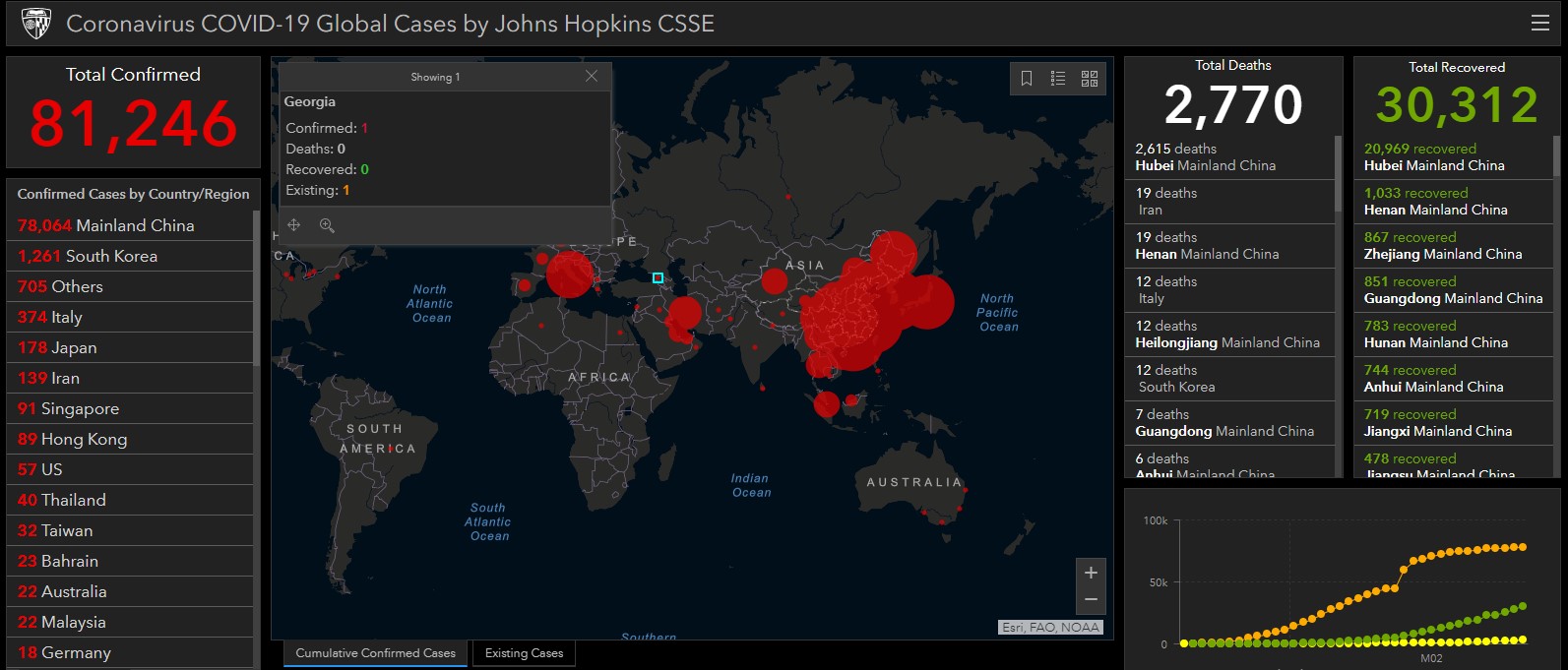Click the pan icon in Georgia popup

point(294,225)
